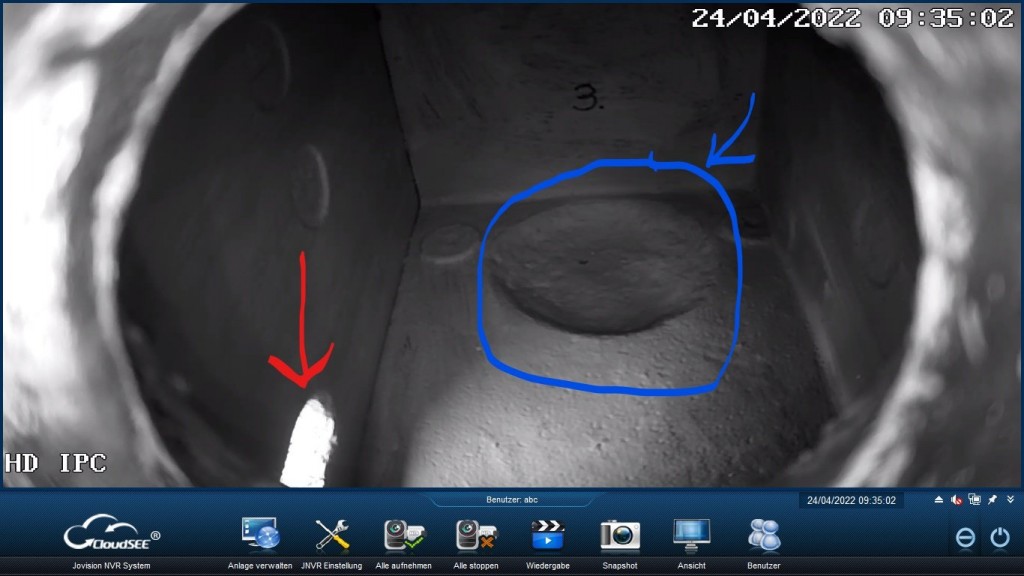Start recording with Alle aufnehmen
Image resolution: width=1024 pixels, height=576 pixels.
click(x=403, y=535)
